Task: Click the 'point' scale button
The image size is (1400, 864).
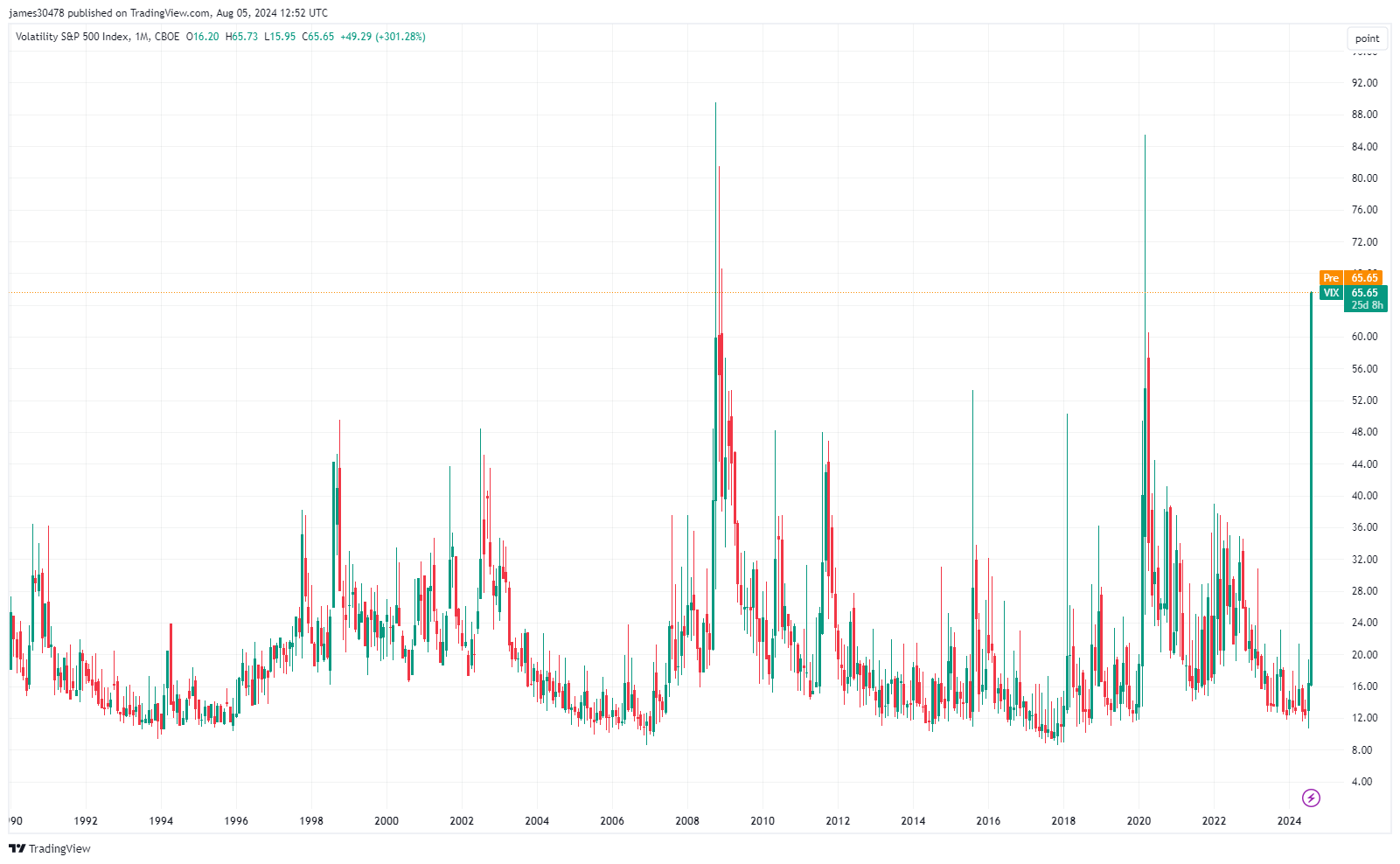Action: click(x=1367, y=38)
